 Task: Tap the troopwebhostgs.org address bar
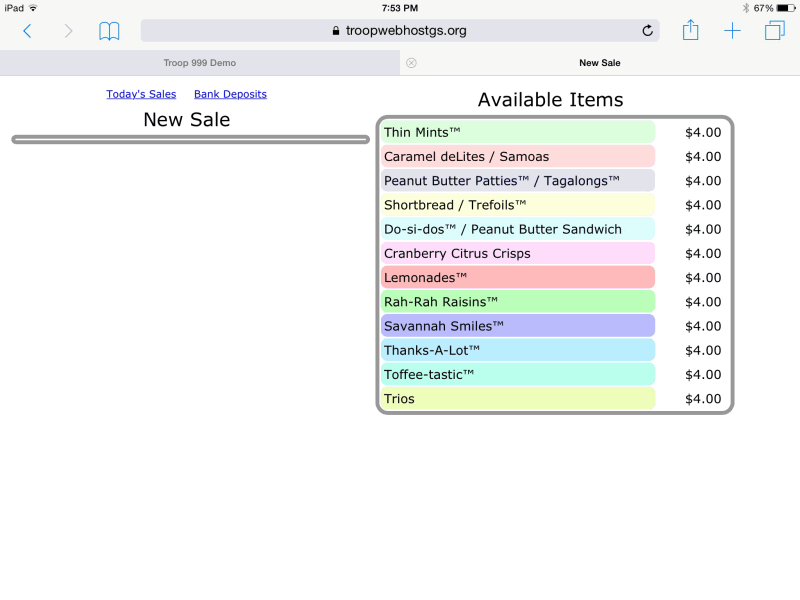(x=400, y=31)
